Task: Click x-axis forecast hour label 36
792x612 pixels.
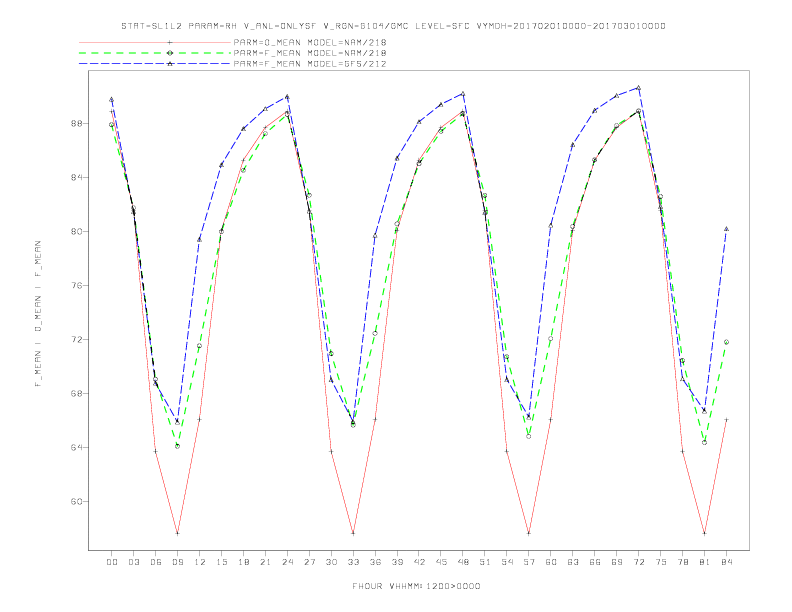Action: (375, 562)
